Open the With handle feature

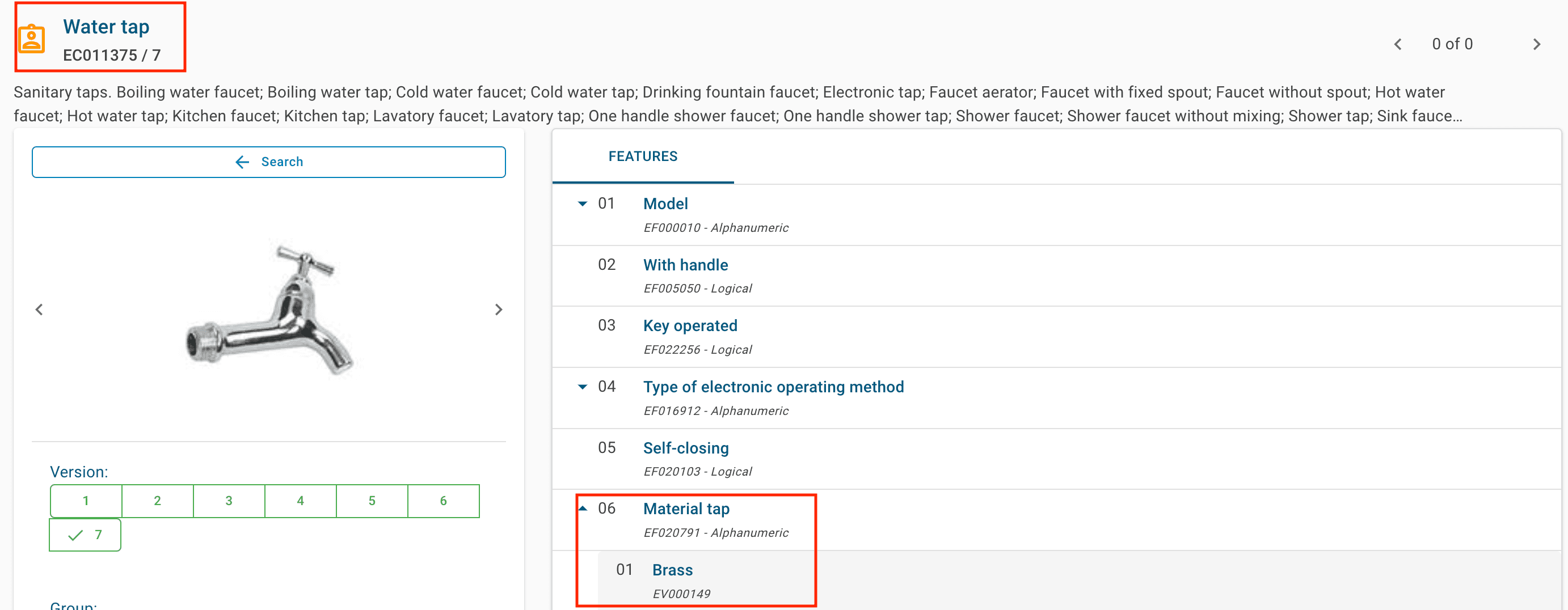[x=685, y=265]
